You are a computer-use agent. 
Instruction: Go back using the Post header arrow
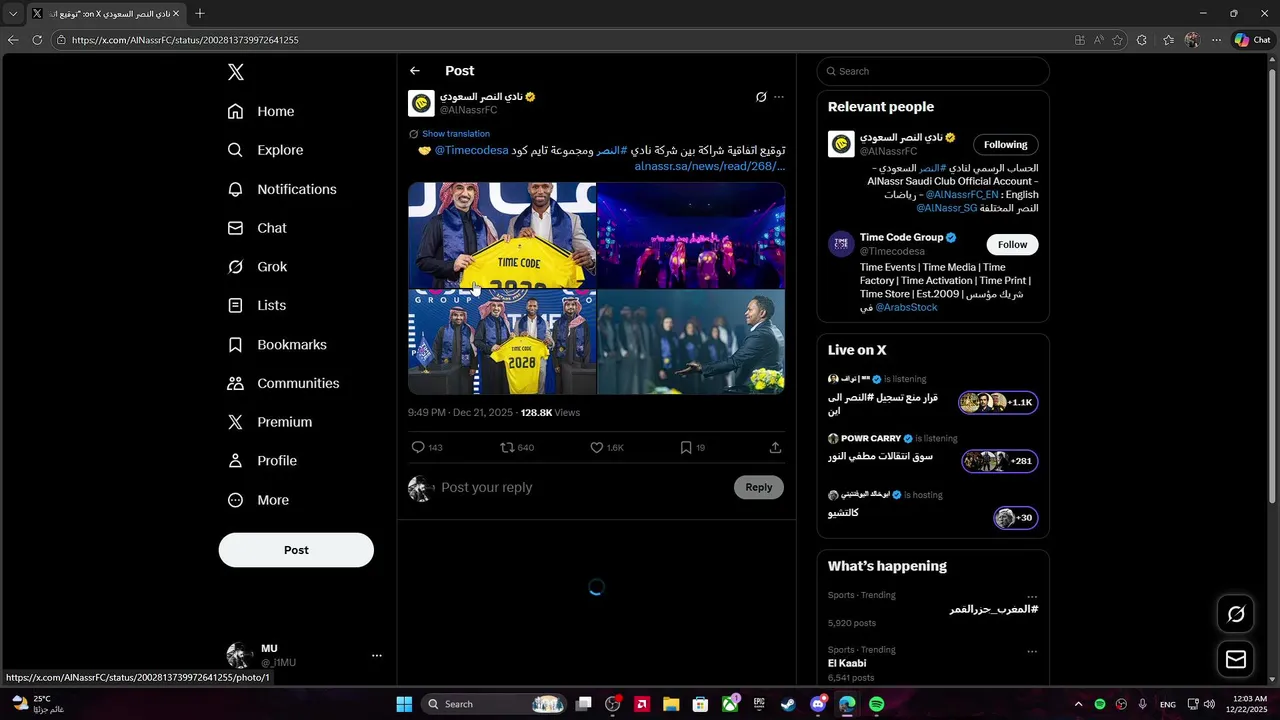[415, 71]
